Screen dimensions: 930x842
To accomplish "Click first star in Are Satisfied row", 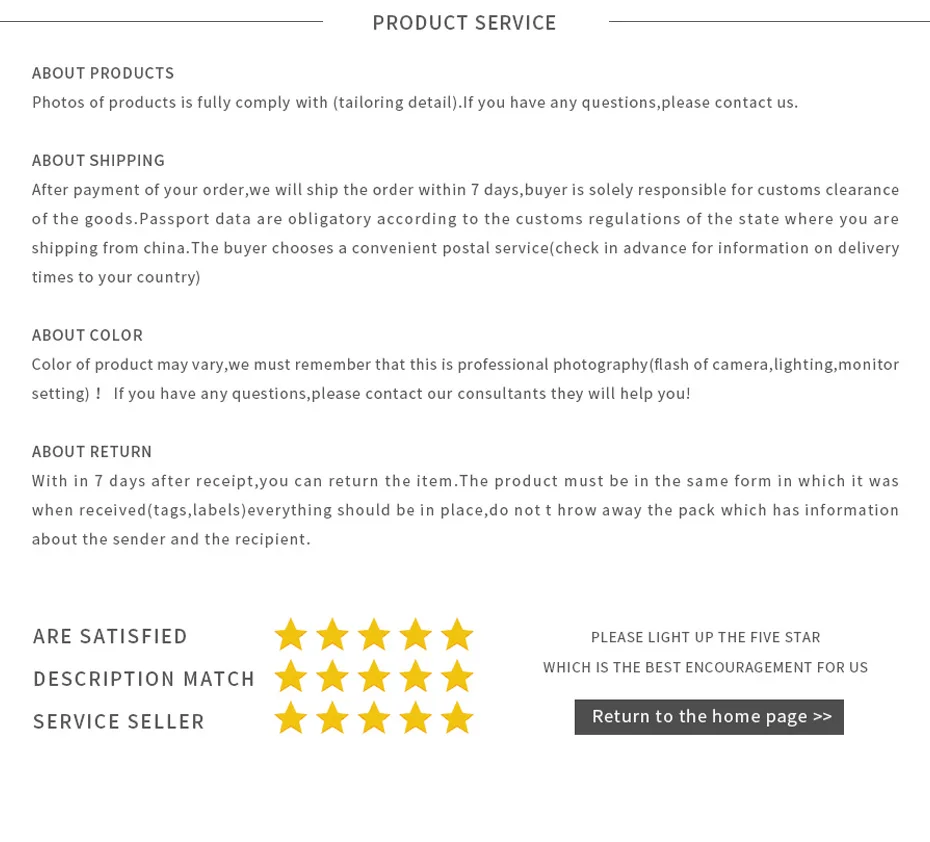I will click(x=291, y=635).
